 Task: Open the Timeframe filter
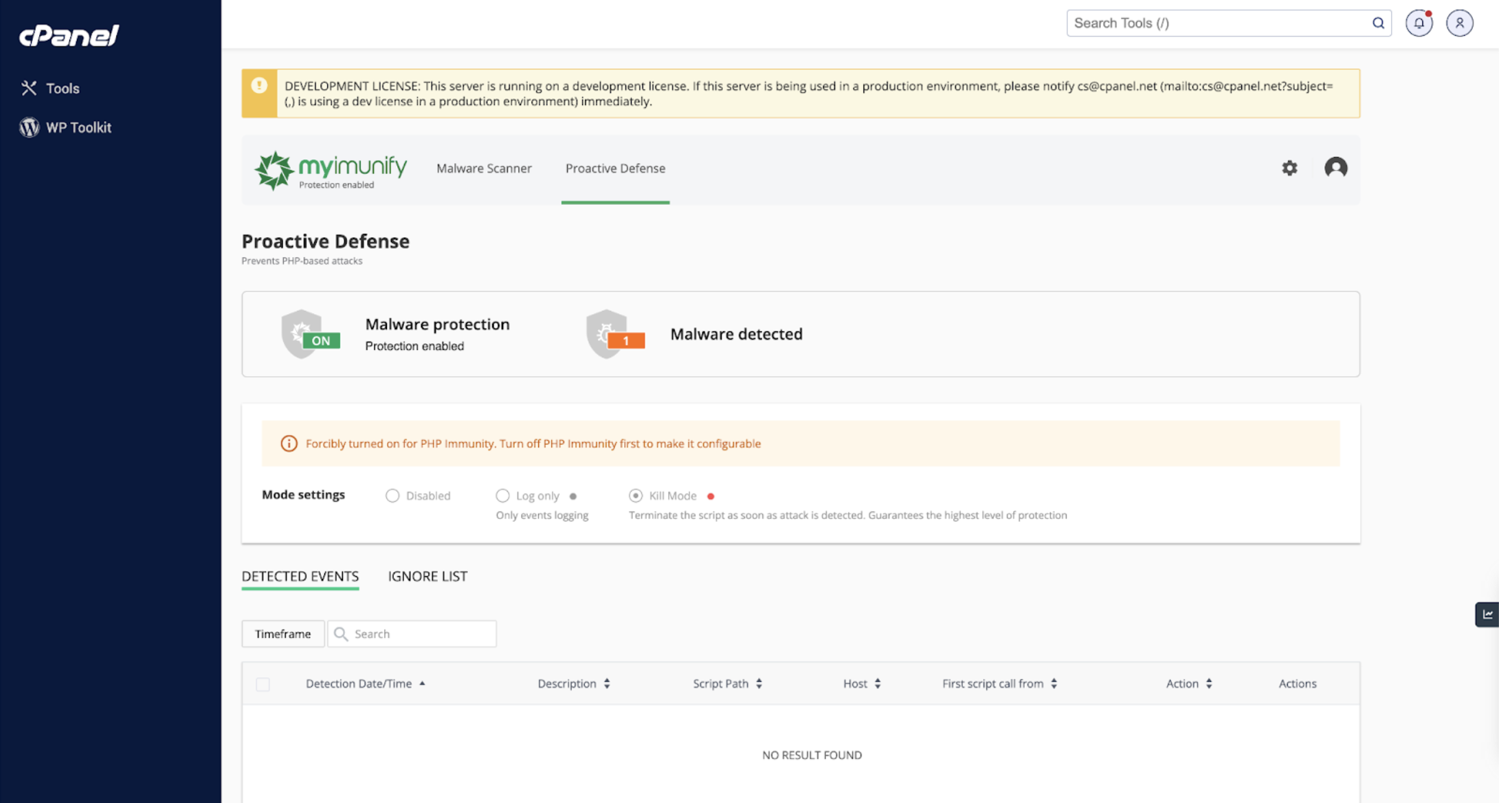click(282, 634)
